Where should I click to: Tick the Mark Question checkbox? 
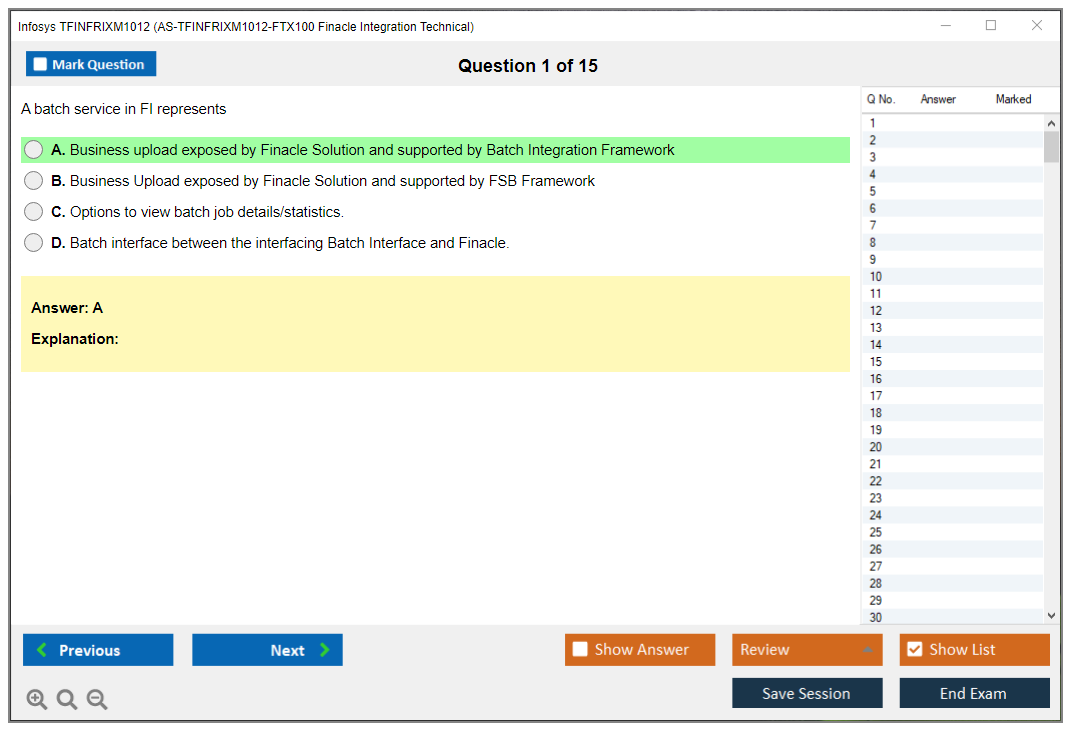(41, 65)
